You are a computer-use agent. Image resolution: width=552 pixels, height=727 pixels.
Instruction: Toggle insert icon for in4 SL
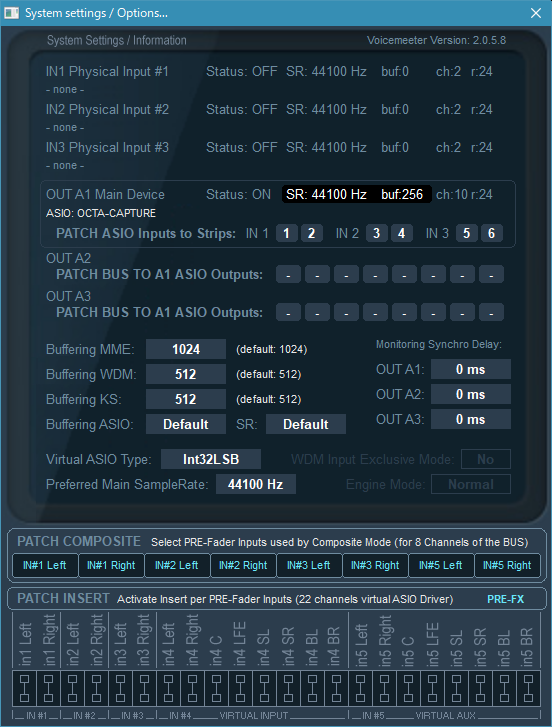click(x=265, y=688)
